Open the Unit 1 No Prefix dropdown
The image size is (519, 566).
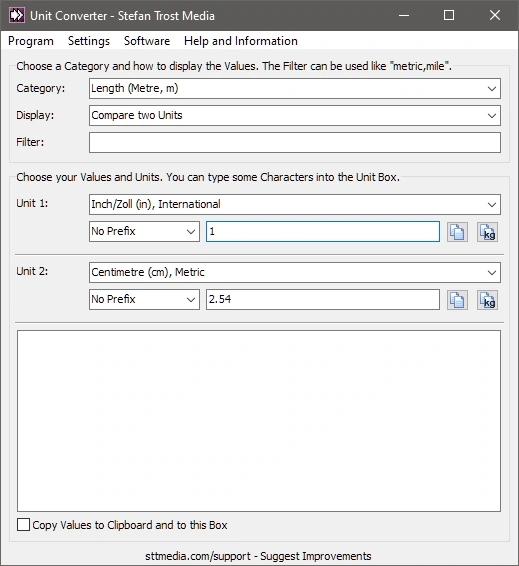pyautogui.click(x=144, y=231)
